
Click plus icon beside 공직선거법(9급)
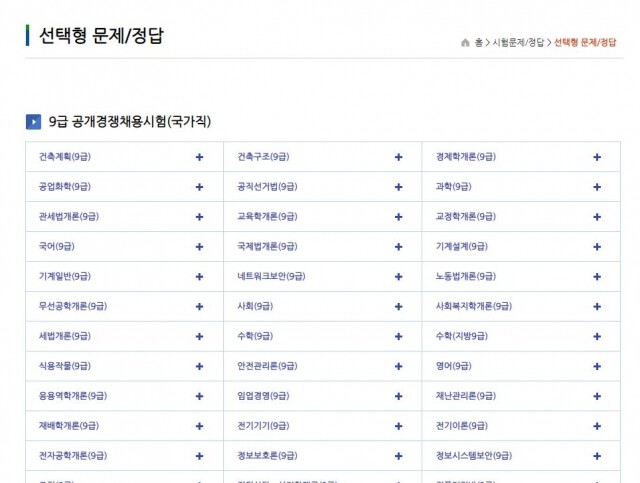tap(398, 187)
